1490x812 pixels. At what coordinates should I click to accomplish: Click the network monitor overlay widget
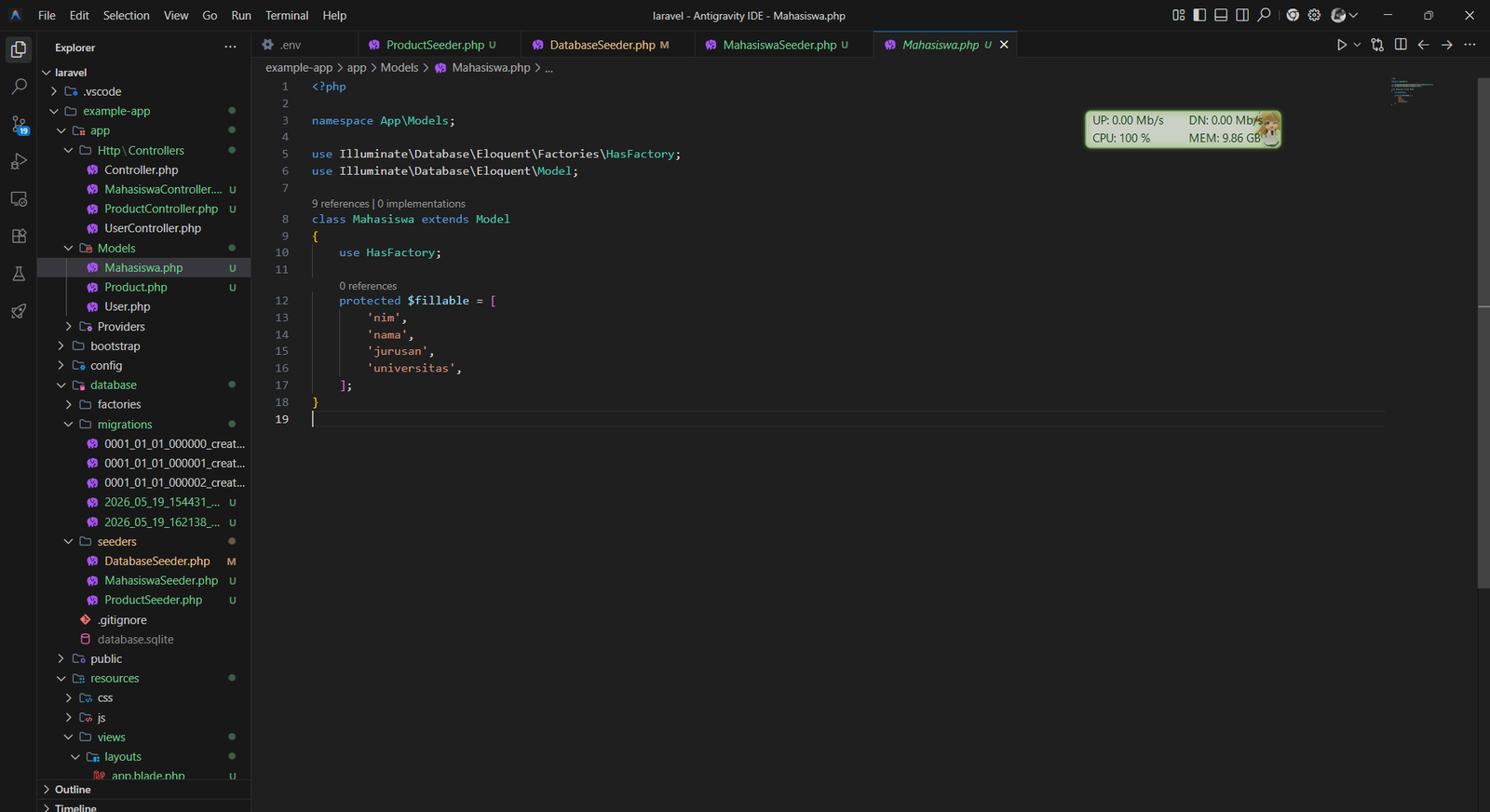tap(1183, 129)
